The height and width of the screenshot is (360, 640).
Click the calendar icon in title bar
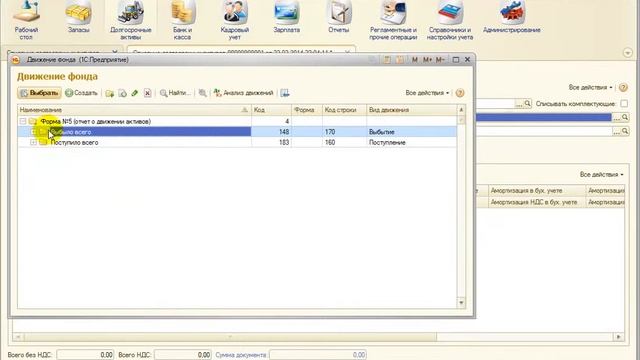400,60
